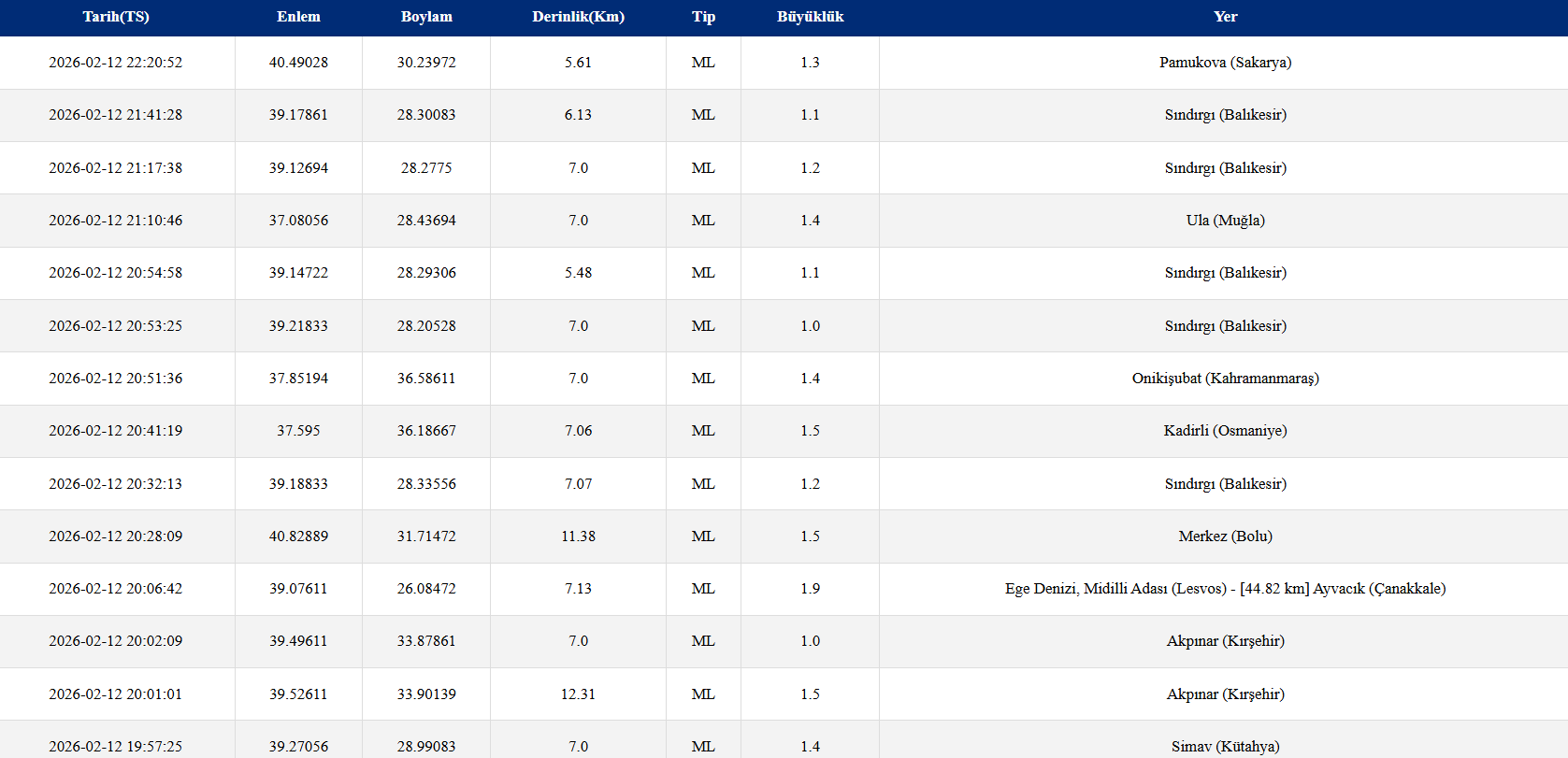Select the longitude value 28.2775
Screen dimensions: 1568x758
pos(426,168)
